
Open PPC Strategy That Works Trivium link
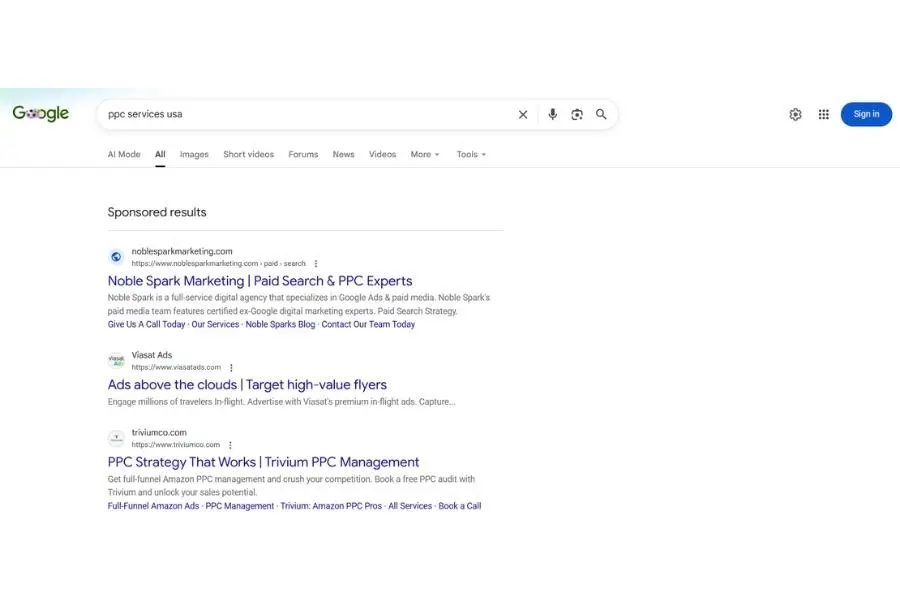(x=263, y=462)
